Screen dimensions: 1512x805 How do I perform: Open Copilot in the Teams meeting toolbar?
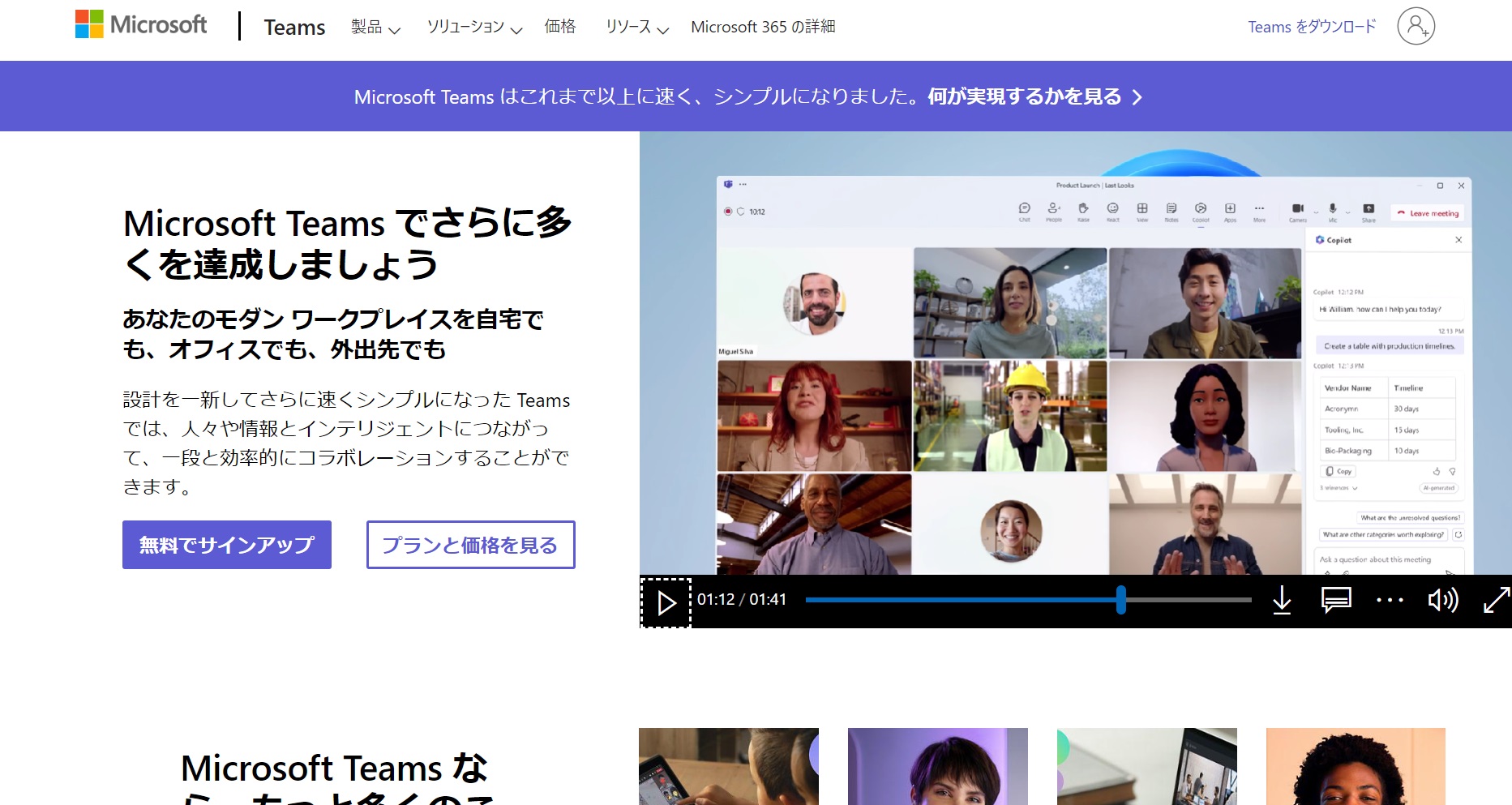pyautogui.click(x=1200, y=209)
